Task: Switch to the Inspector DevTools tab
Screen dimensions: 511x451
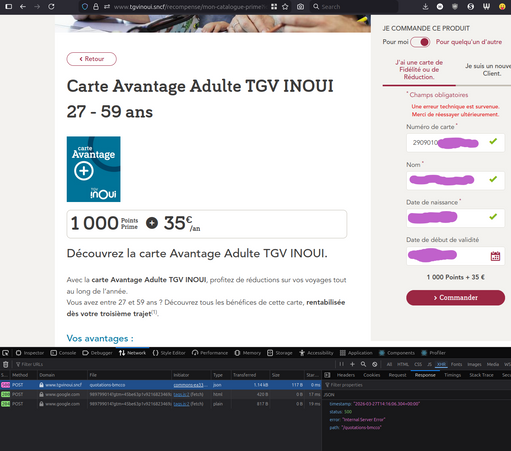Action: pyautogui.click(x=30, y=353)
